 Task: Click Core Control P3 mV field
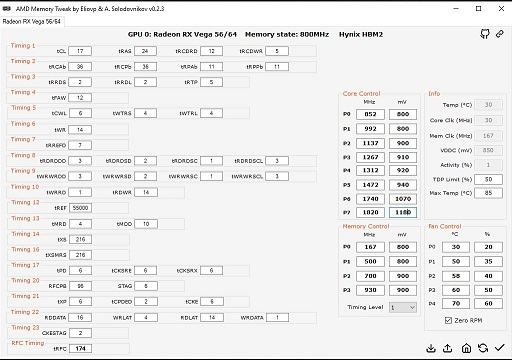coord(403,157)
